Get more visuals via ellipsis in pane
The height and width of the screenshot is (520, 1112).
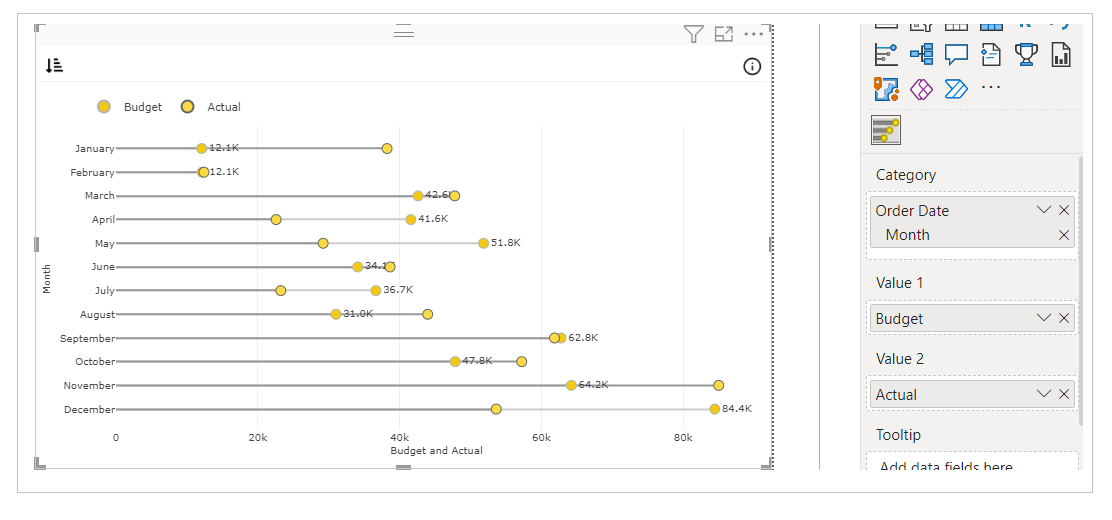[991, 87]
